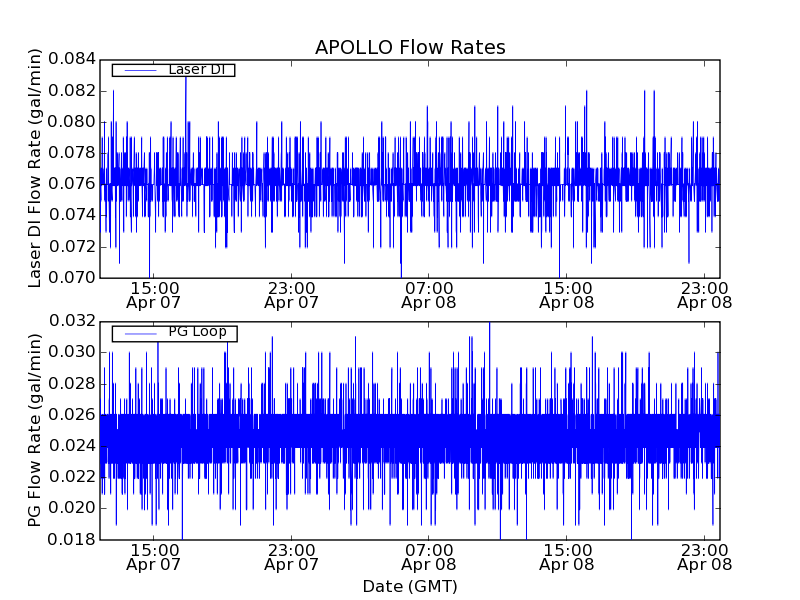
Task: Click "07:00 Apr 08" tick under PG Loop plot
Action: (x=429, y=558)
